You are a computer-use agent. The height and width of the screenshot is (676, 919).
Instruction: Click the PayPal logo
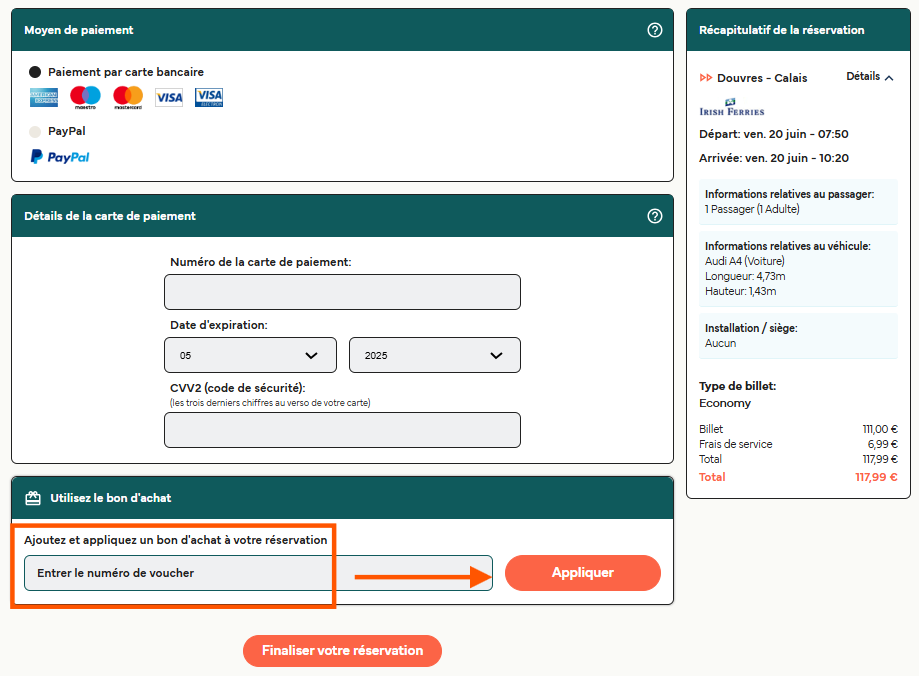[x=60, y=157]
